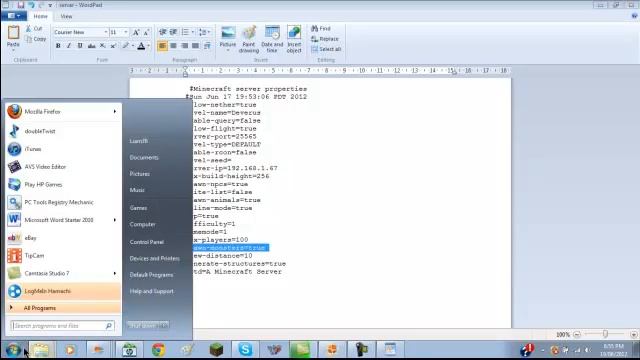Redo action in quick access toolbar

[x=41, y=5]
